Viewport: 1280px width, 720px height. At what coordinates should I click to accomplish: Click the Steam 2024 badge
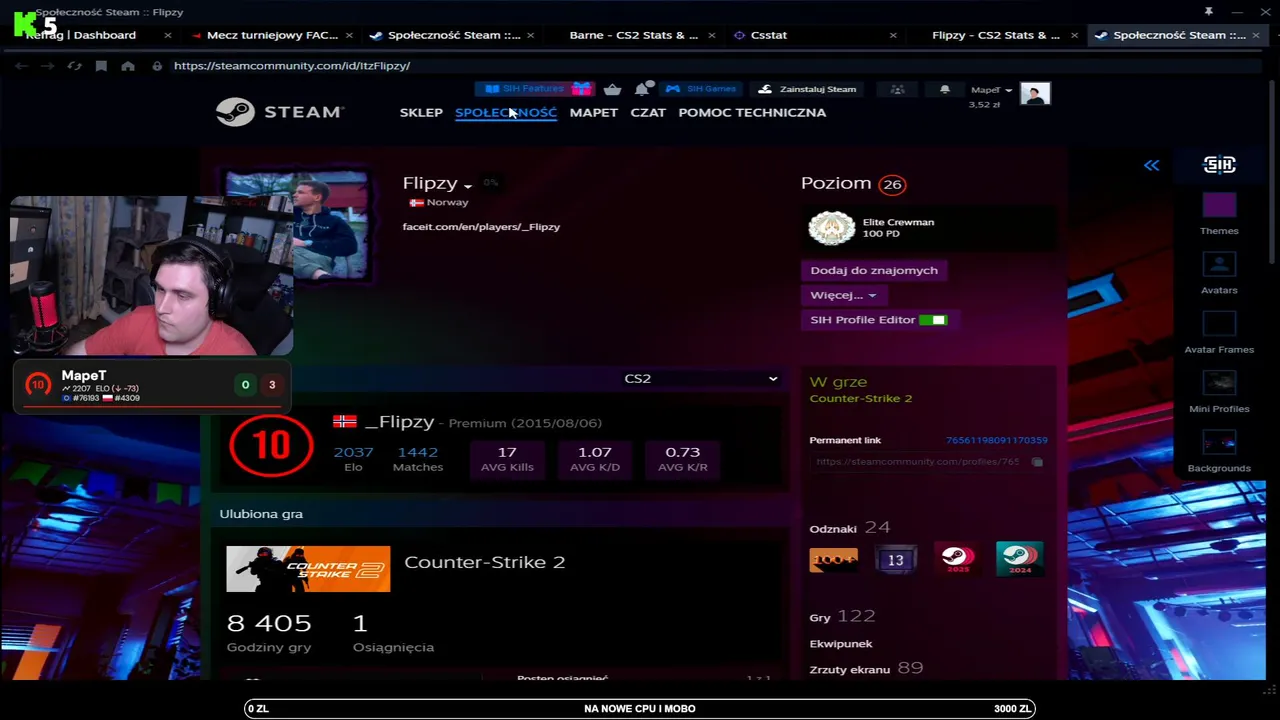[1019, 558]
